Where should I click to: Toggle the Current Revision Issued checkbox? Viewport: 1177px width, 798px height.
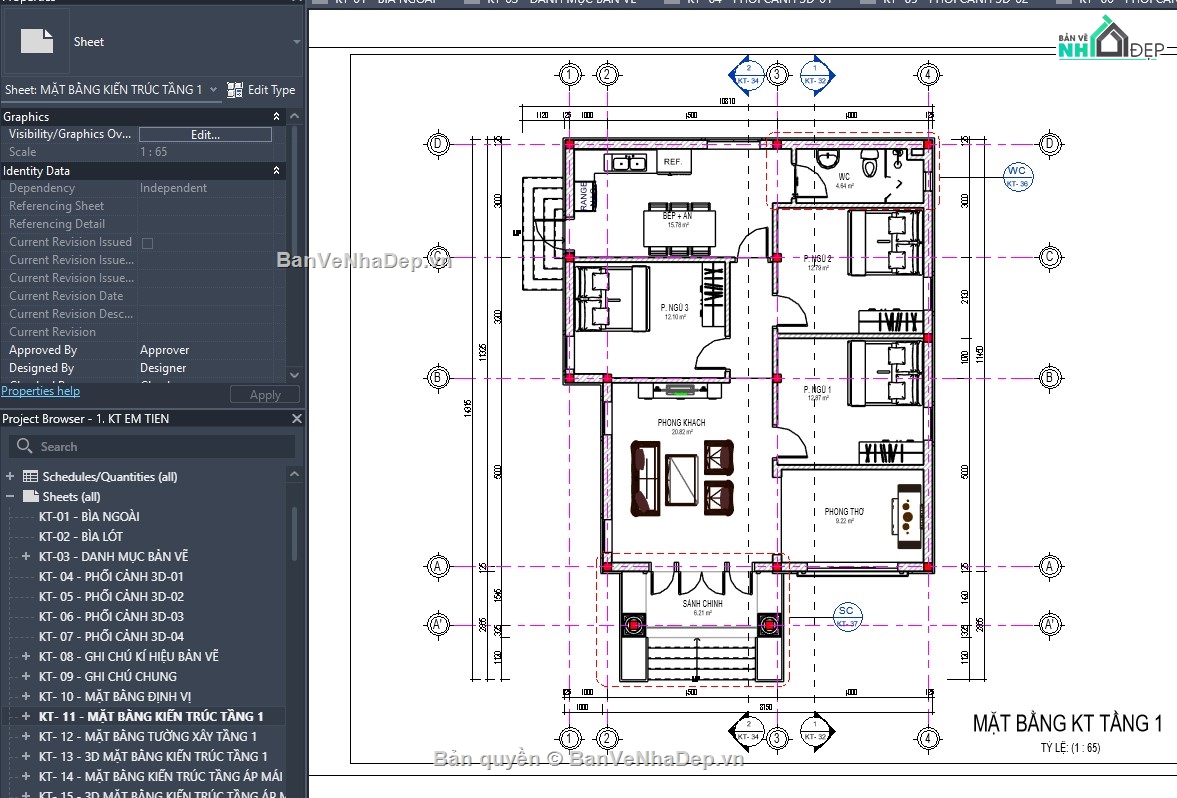coord(147,242)
